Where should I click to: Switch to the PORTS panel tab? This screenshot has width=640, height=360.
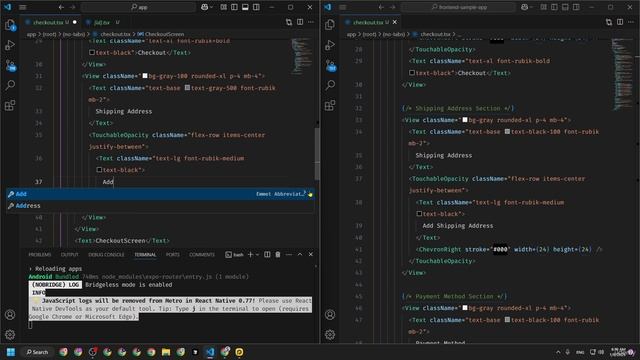(173, 255)
